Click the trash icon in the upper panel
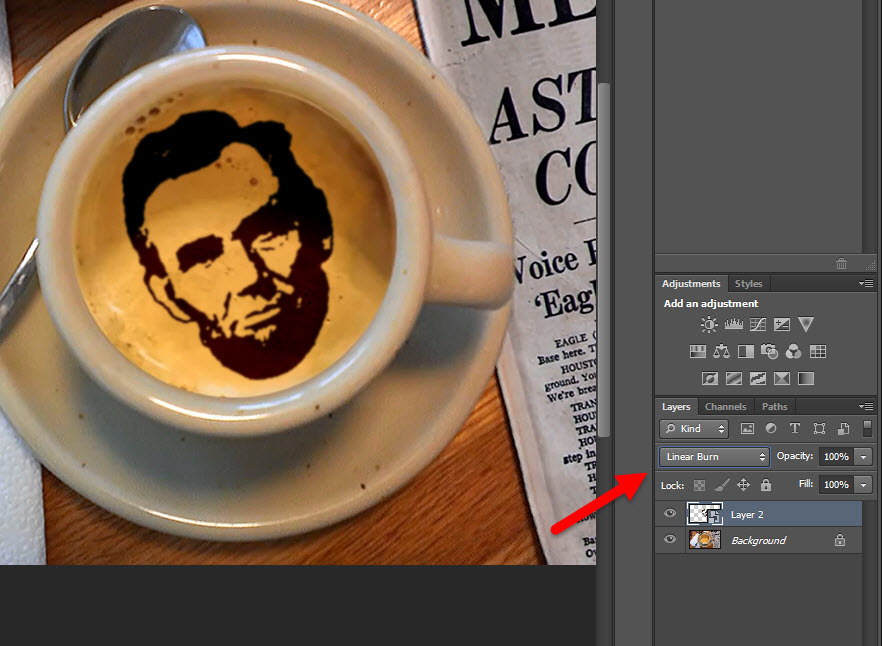Image resolution: width=882 pixels, height=646 pixels. (x=841, y=264)
